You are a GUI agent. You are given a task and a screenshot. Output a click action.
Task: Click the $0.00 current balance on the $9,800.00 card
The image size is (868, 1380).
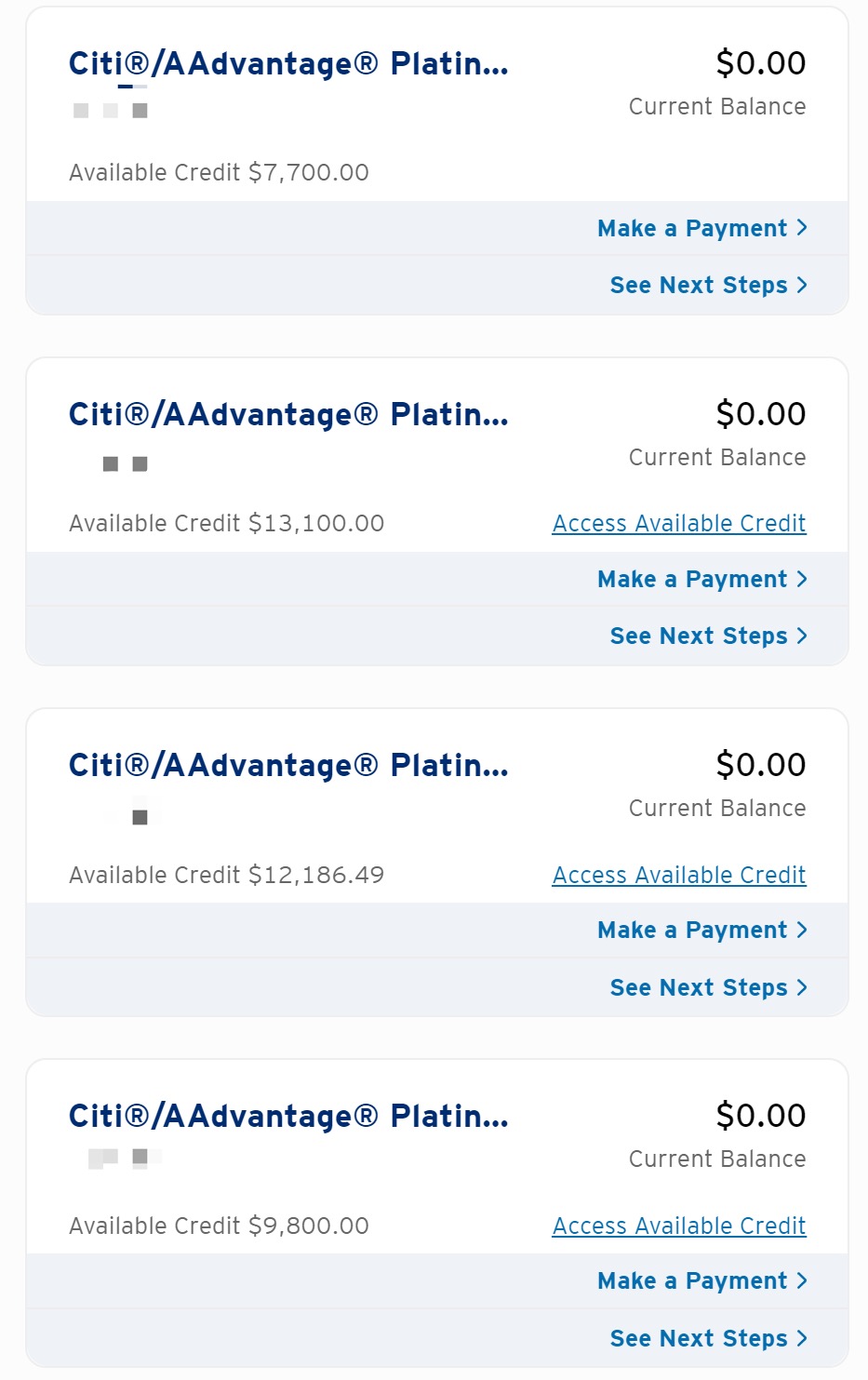760,1116
